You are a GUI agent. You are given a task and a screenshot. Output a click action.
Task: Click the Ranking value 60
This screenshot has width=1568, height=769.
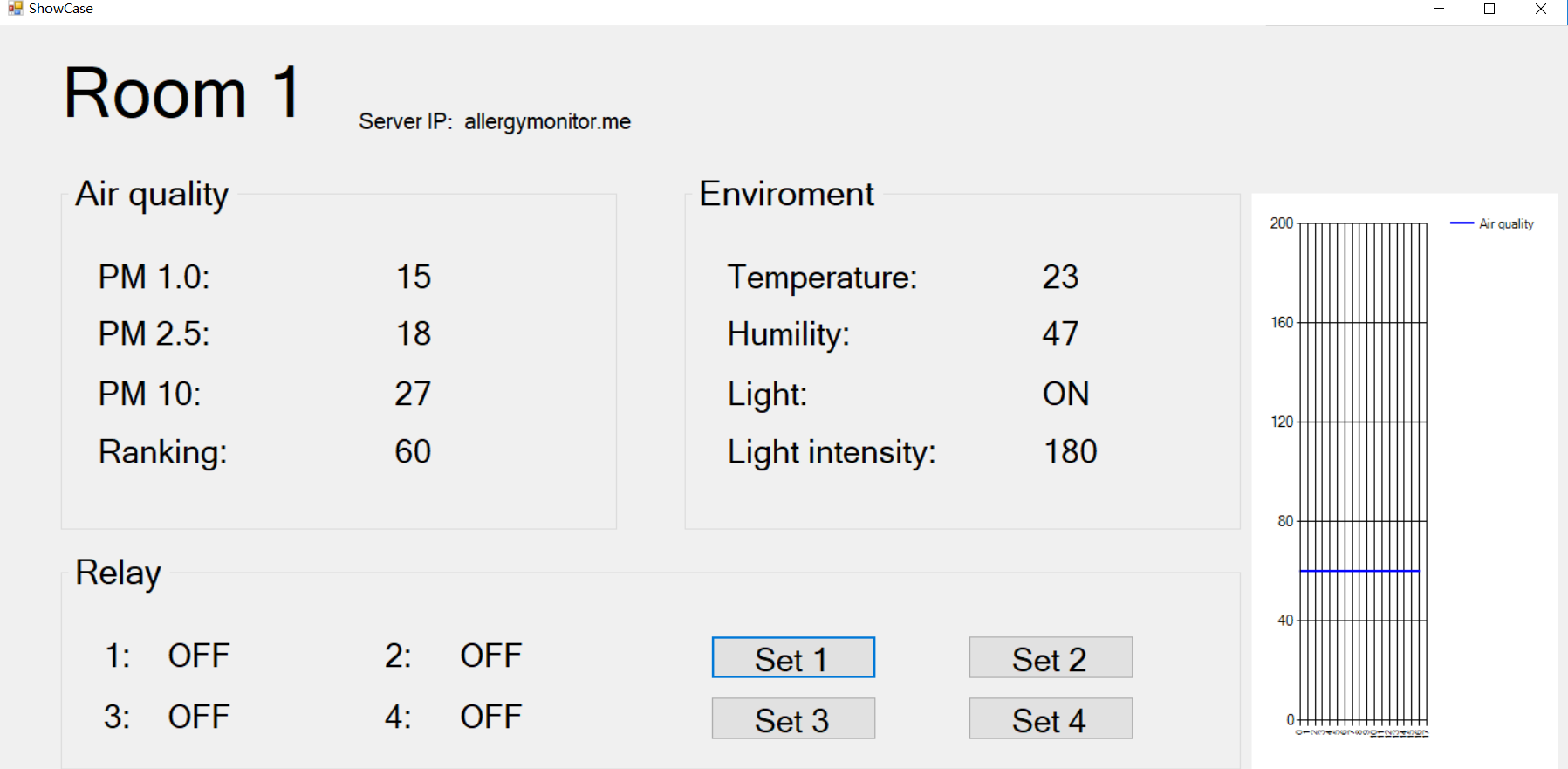click(413, 451)
